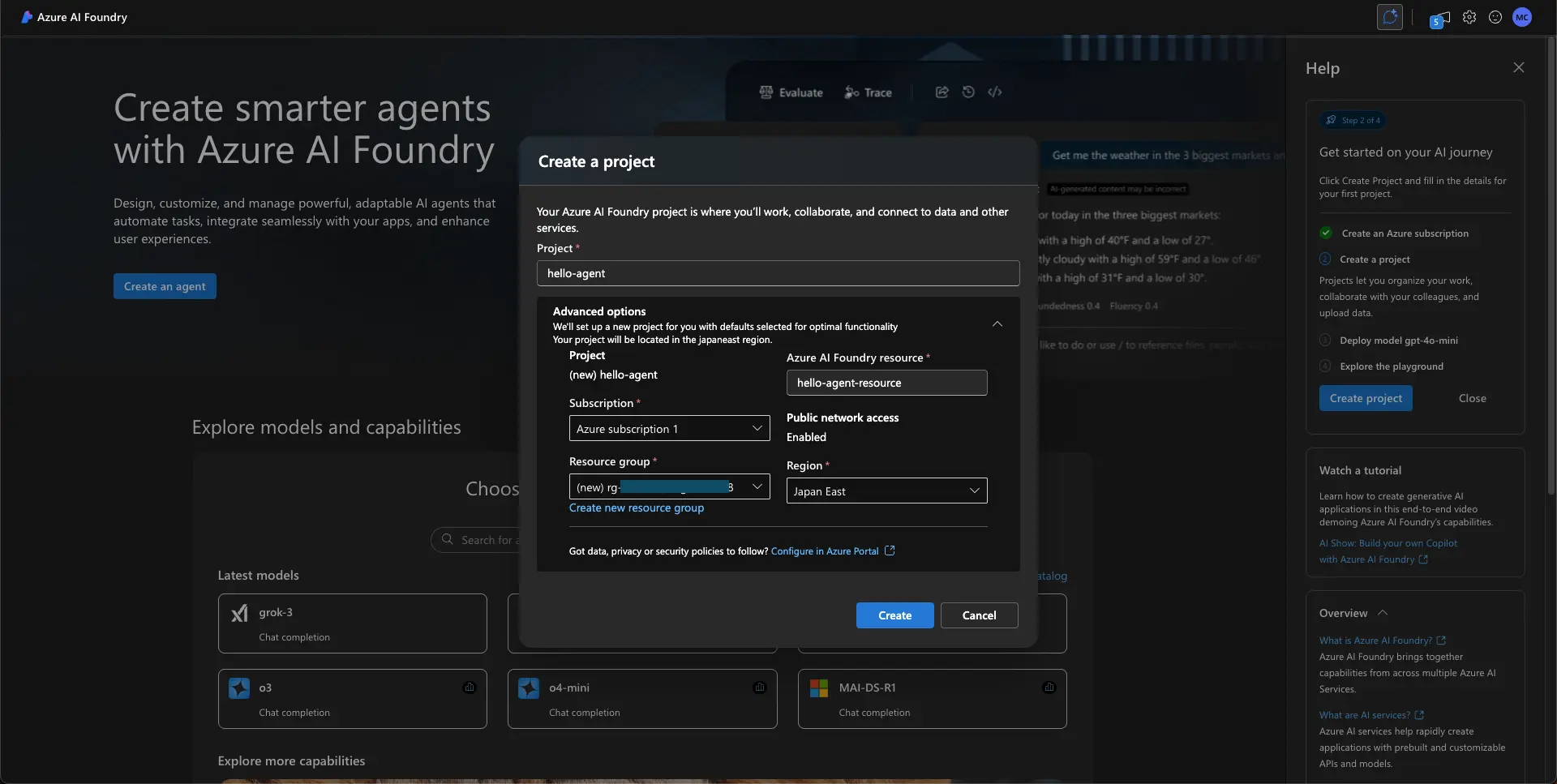Image resolution: width=1557 pixels, height=784 pixels.
Task: Click the completed Create an Azure subscription checkmark
Action: [x=1326, y=233]
